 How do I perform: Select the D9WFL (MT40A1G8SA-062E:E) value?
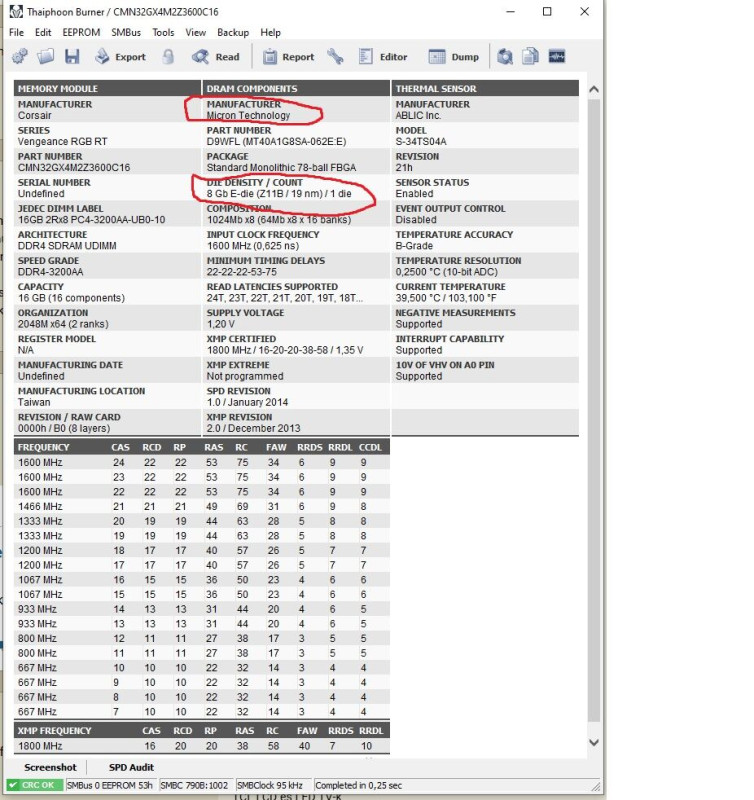coord(277,142)
